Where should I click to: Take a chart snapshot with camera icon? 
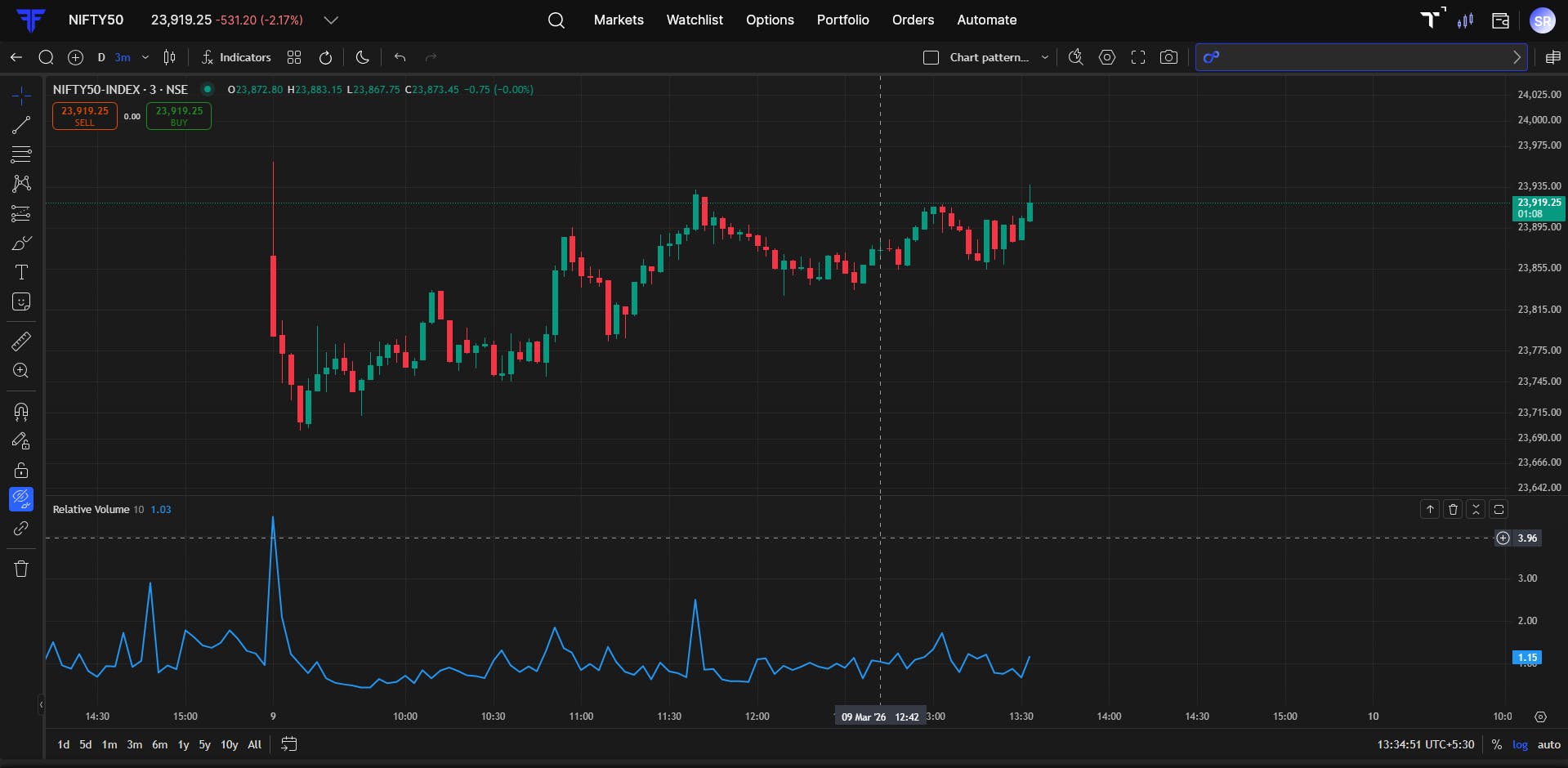pos(1168,57)
